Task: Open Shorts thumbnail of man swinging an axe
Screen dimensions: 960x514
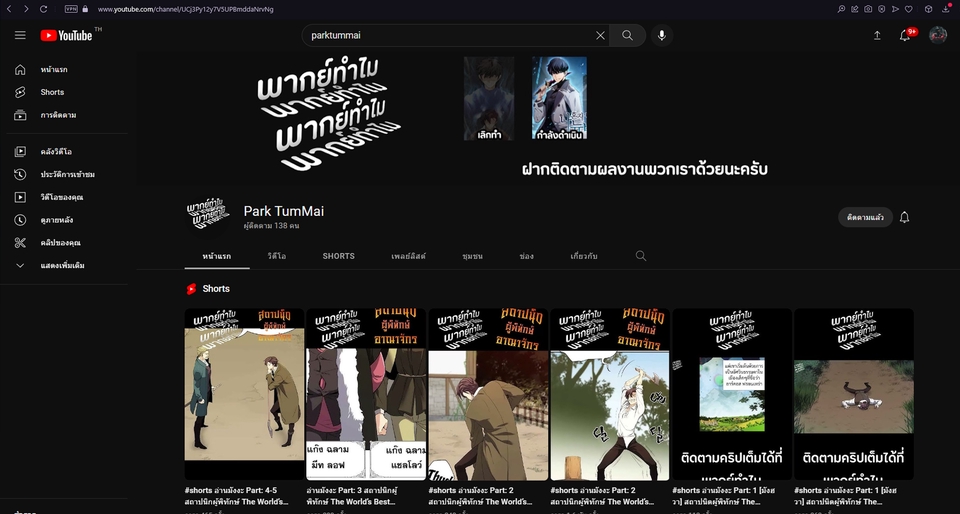Action: click(x=610, y=394)
